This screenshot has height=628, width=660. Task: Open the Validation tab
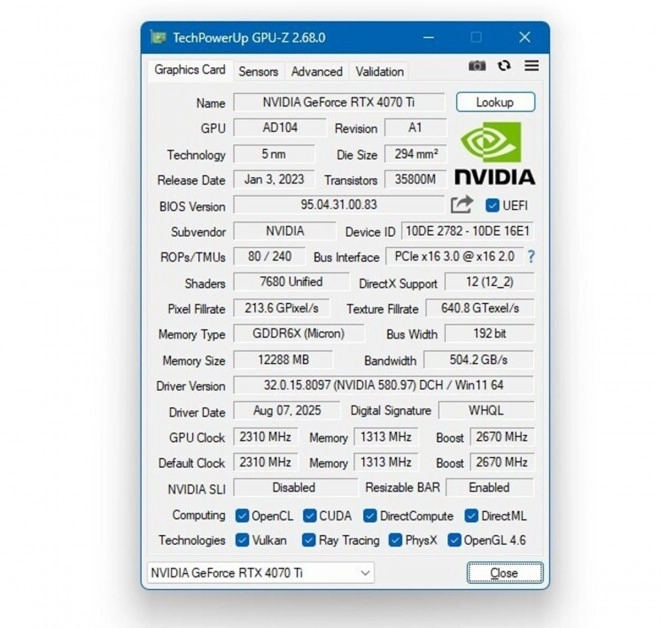point(380,72)
